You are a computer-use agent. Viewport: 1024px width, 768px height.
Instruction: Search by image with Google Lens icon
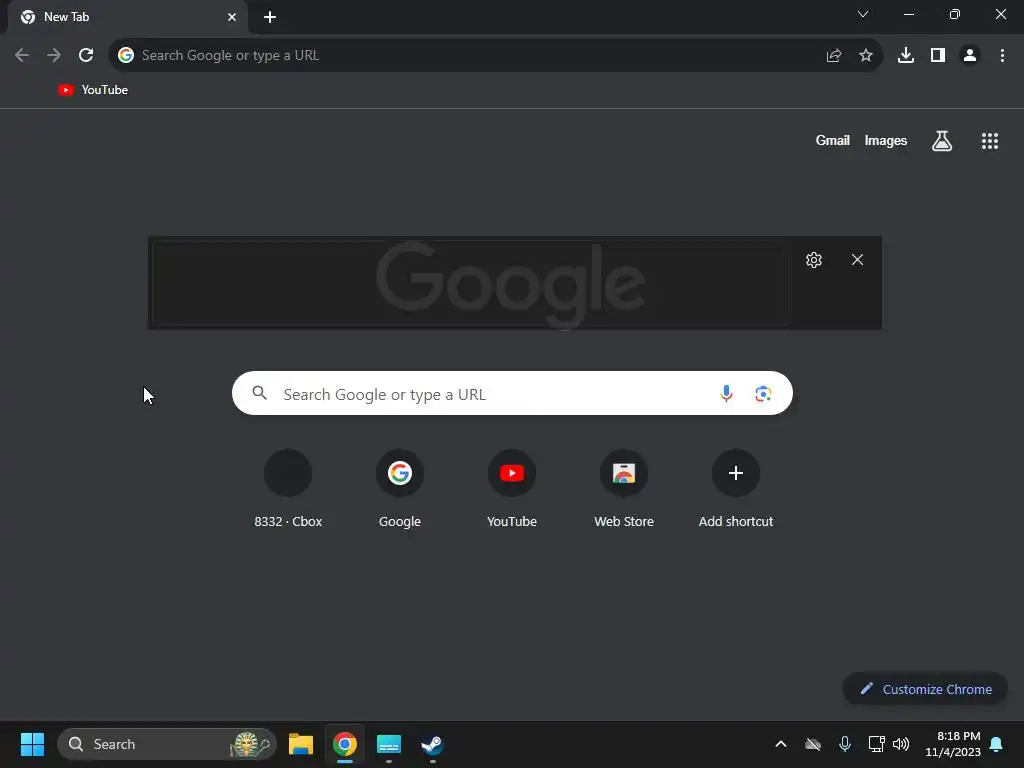(x=763, y=393)
